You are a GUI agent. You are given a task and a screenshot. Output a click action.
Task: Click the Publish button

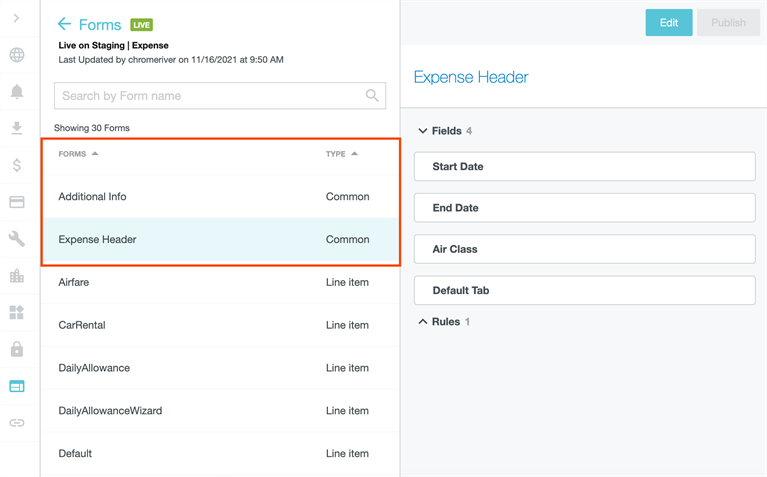coord(728,23)
